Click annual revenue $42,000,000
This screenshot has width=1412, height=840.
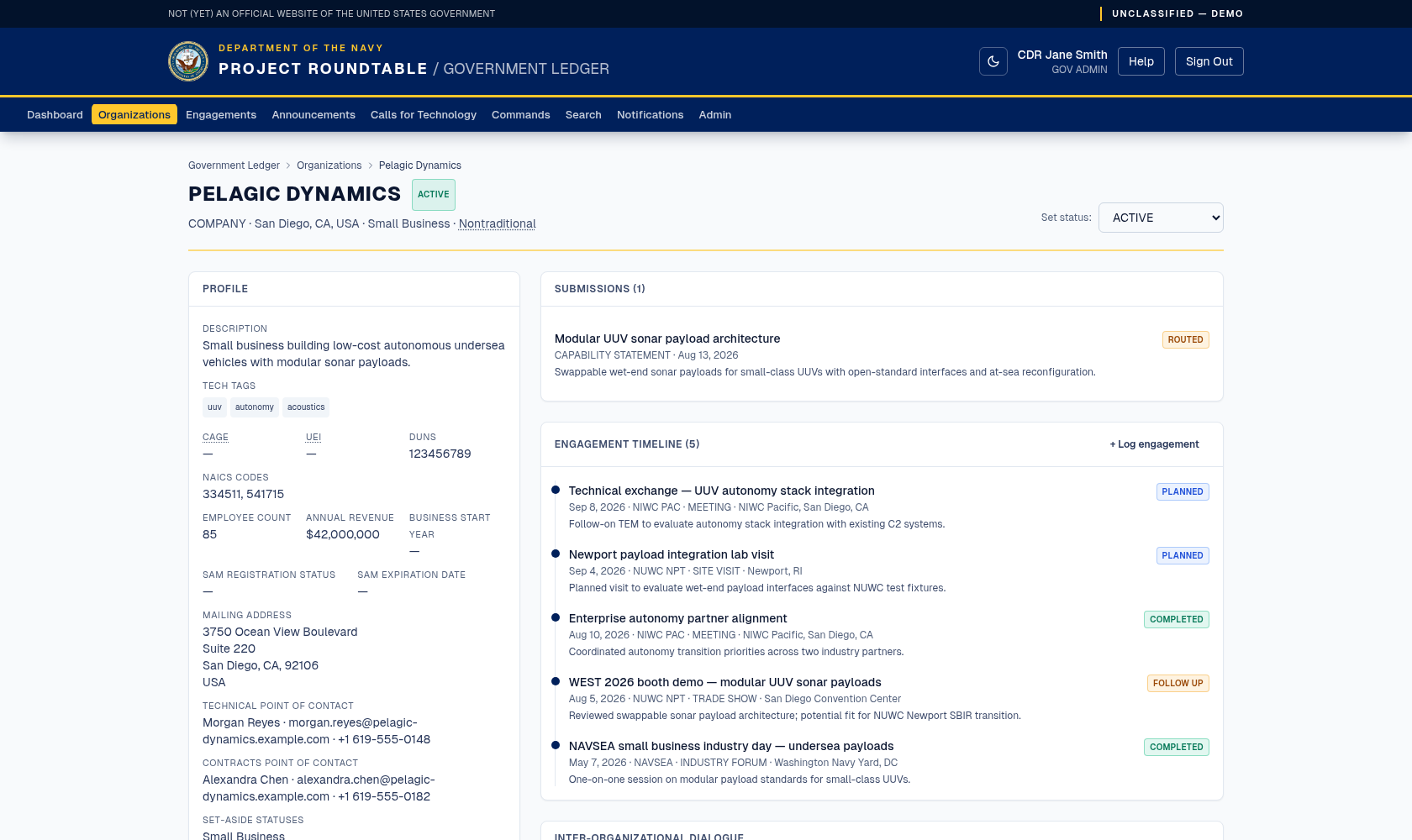click(343, 534)
